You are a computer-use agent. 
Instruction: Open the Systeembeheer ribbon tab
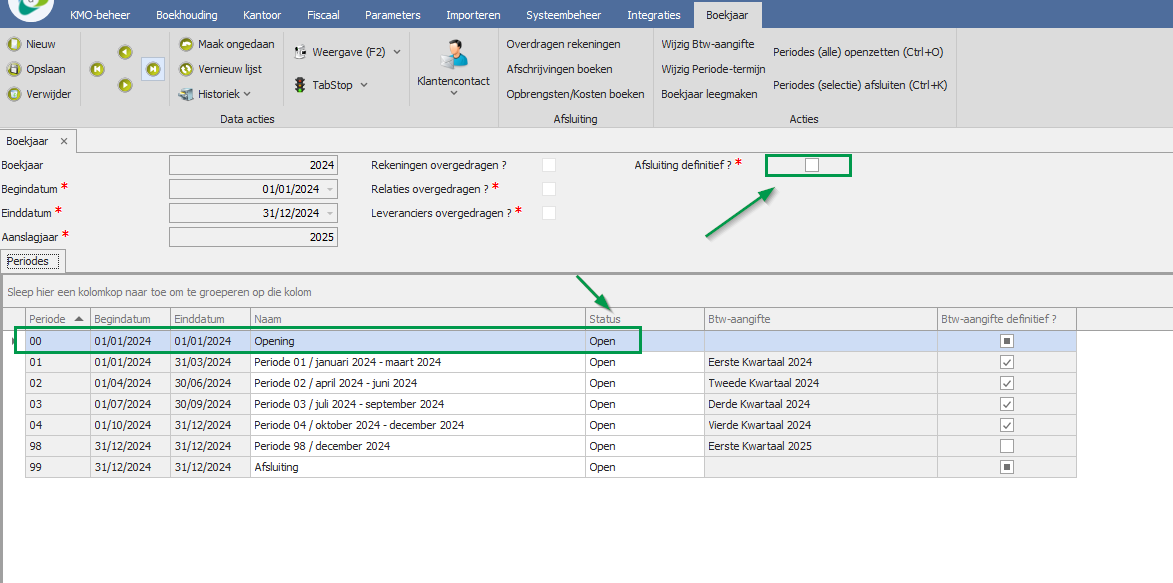[x=564, y=15]
